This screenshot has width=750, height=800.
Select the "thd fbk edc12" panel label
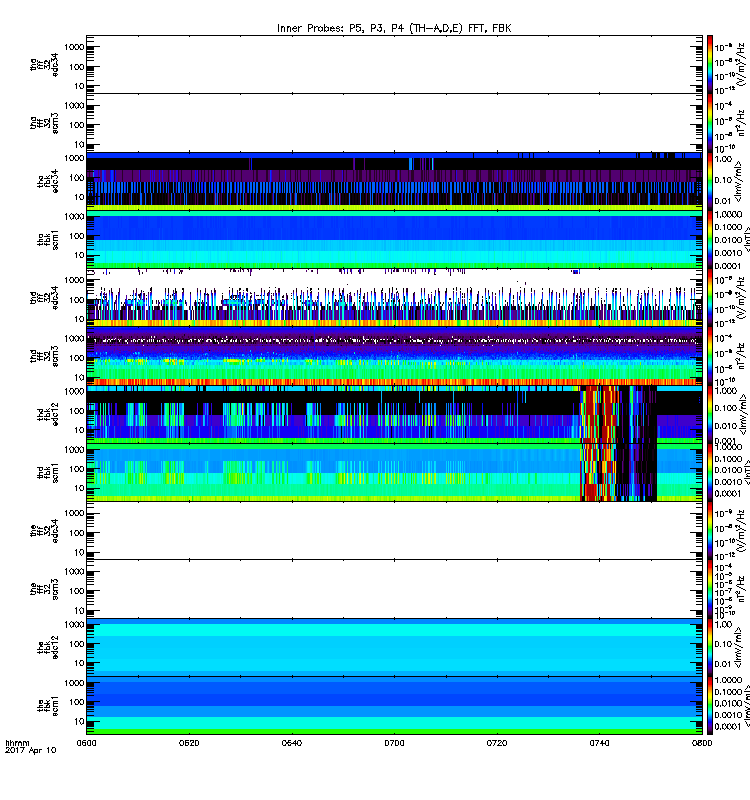[47, 415]
